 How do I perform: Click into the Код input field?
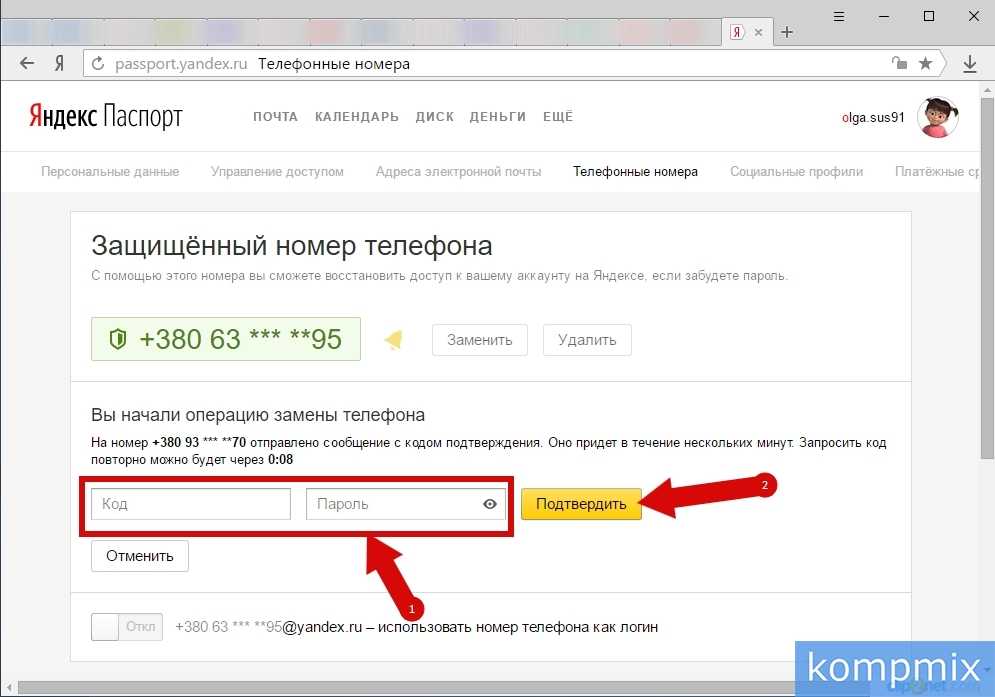(x=190, y=504)
